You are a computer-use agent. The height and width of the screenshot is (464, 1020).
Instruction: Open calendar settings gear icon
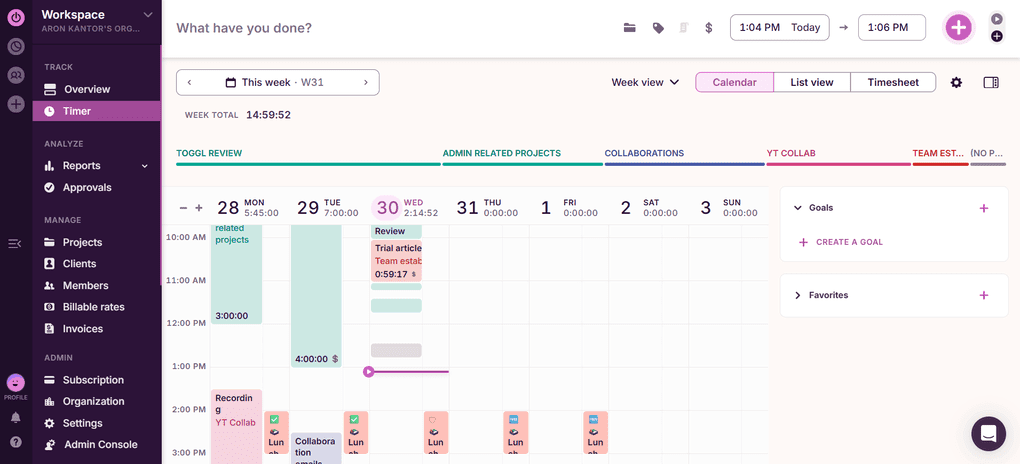(956, 82)
